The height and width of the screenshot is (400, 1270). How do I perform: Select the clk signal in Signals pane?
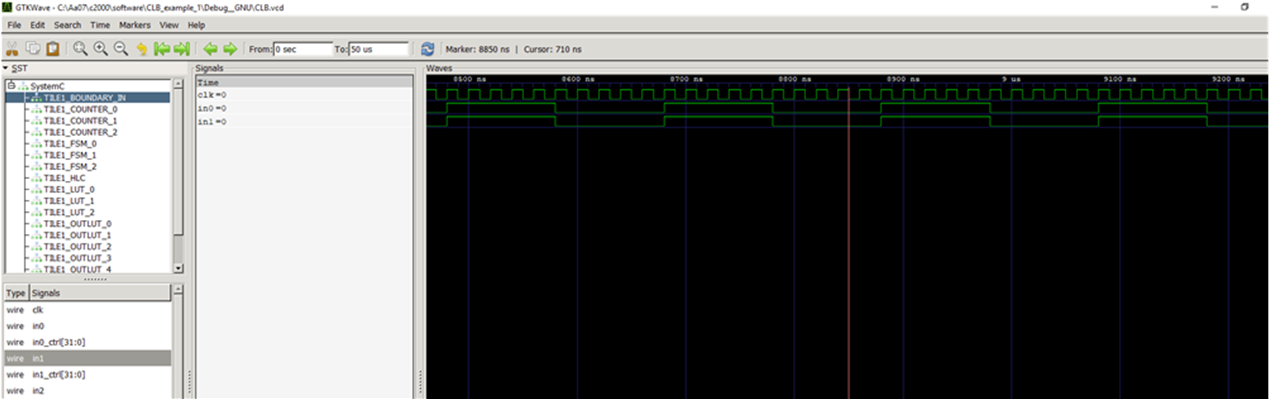tap(211, 95)
